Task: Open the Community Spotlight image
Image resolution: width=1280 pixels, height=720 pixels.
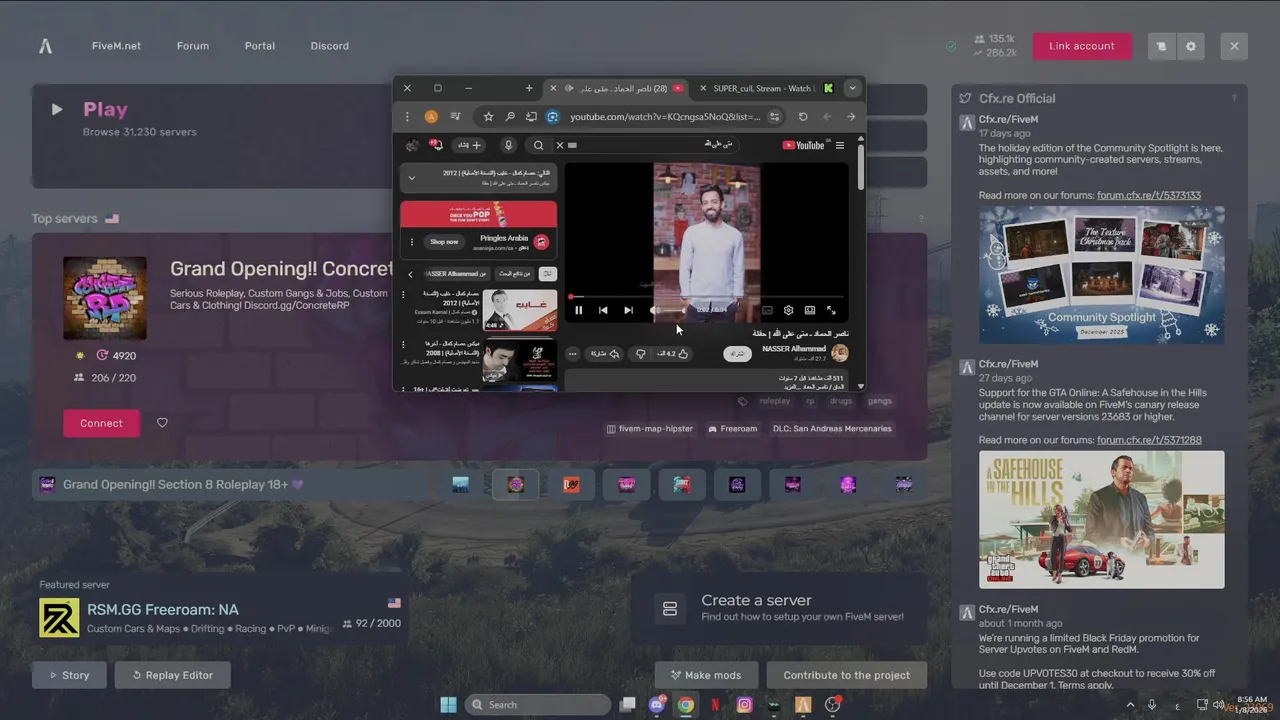Action: [1101, 275]
